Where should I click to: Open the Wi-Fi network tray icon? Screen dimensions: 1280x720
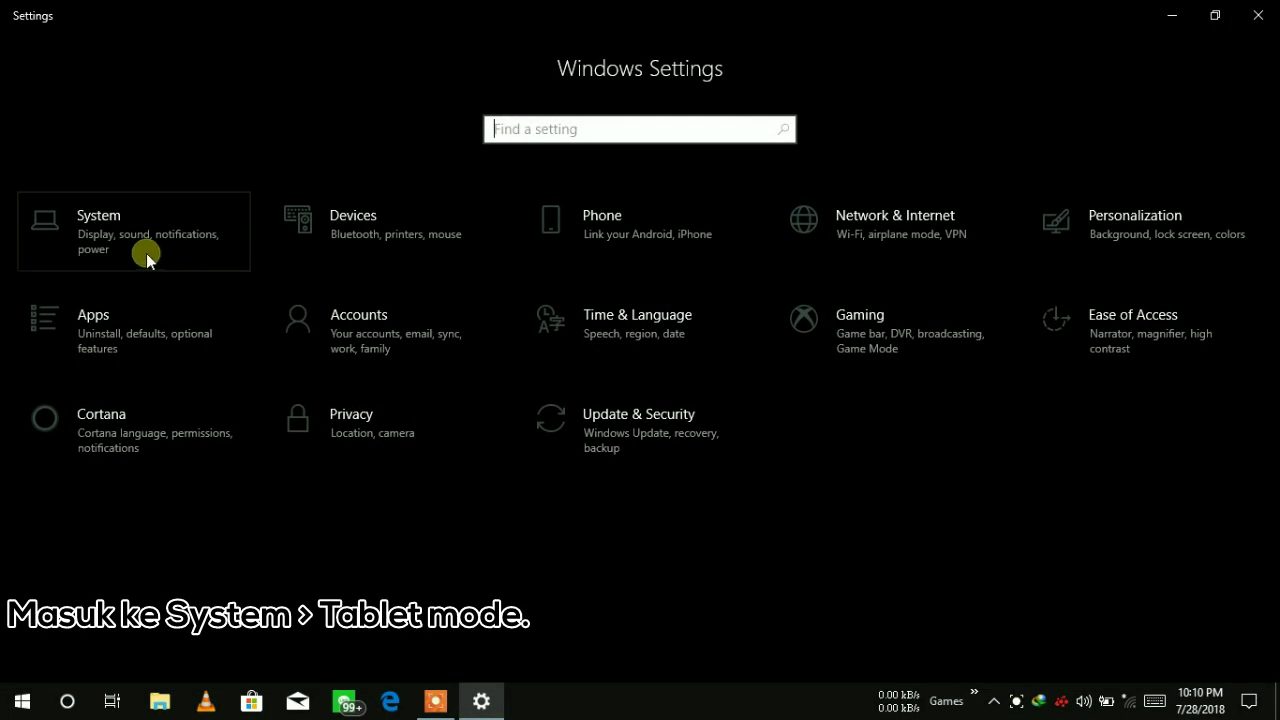(x=1129, y=701)
